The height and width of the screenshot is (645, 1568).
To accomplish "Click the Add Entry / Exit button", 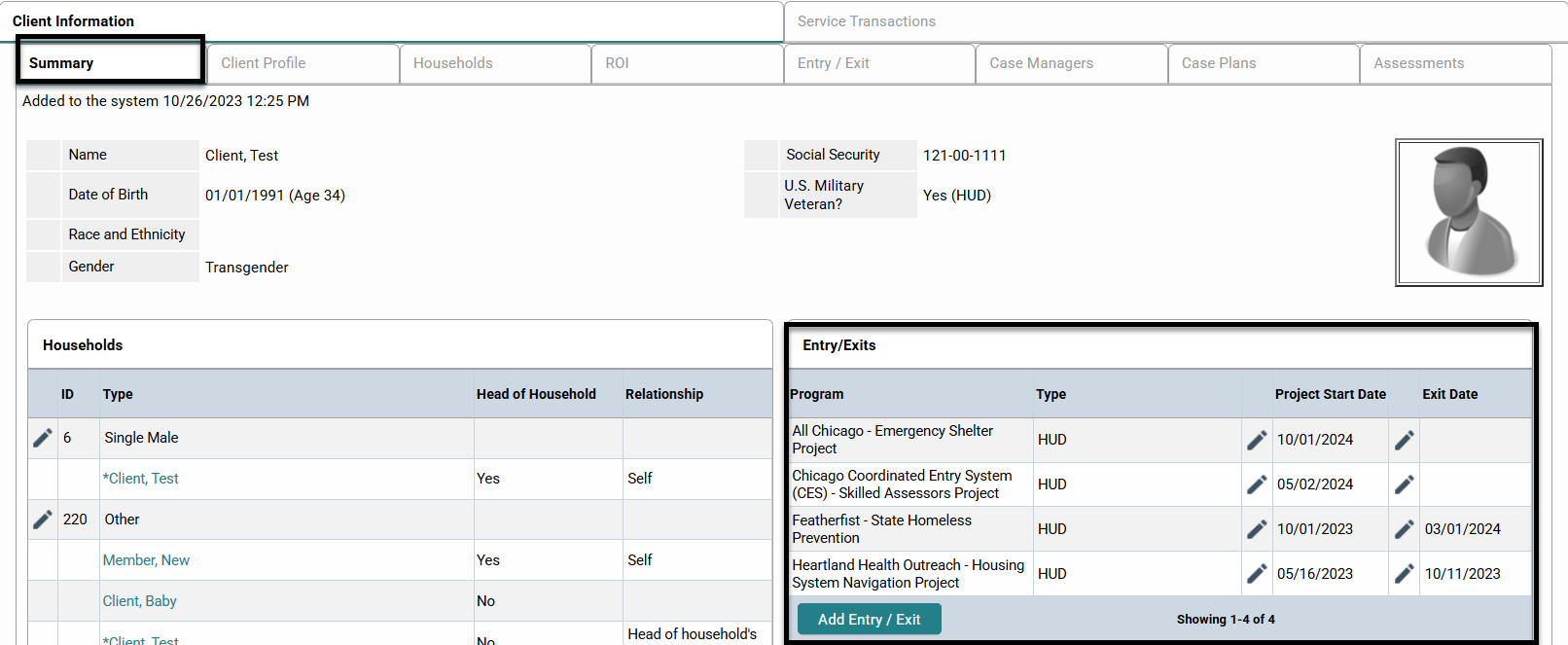I will [869, 620].
